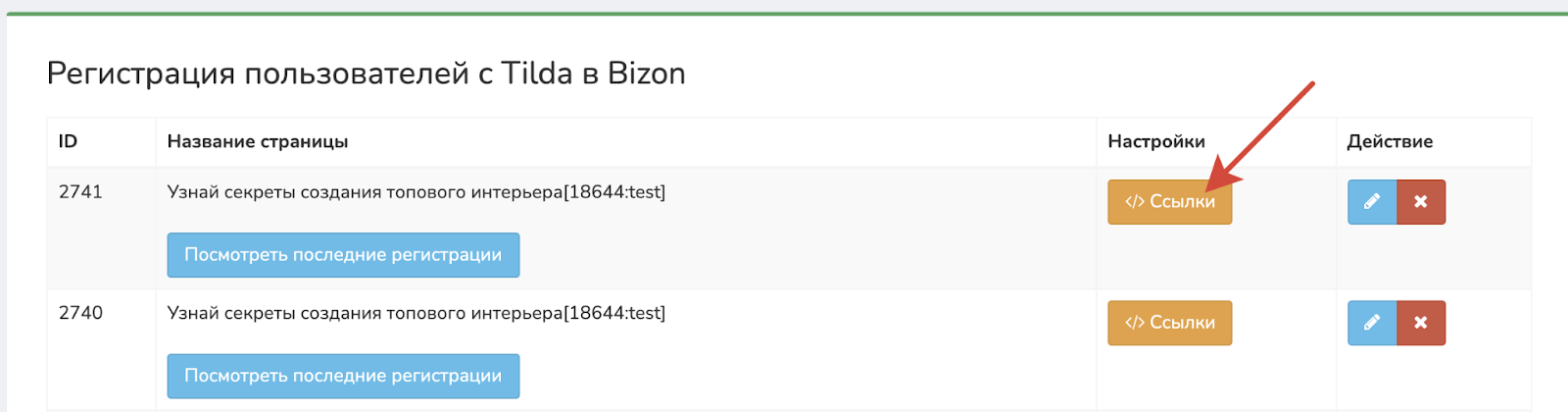
Task: Select the Настройки column header
Action: coord(1156,141)
